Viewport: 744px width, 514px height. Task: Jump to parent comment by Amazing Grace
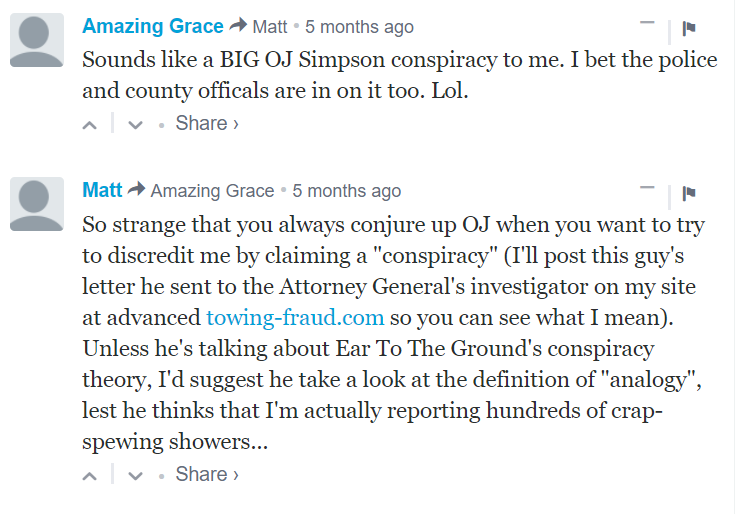pyautogui.click(x=213, y=191)
